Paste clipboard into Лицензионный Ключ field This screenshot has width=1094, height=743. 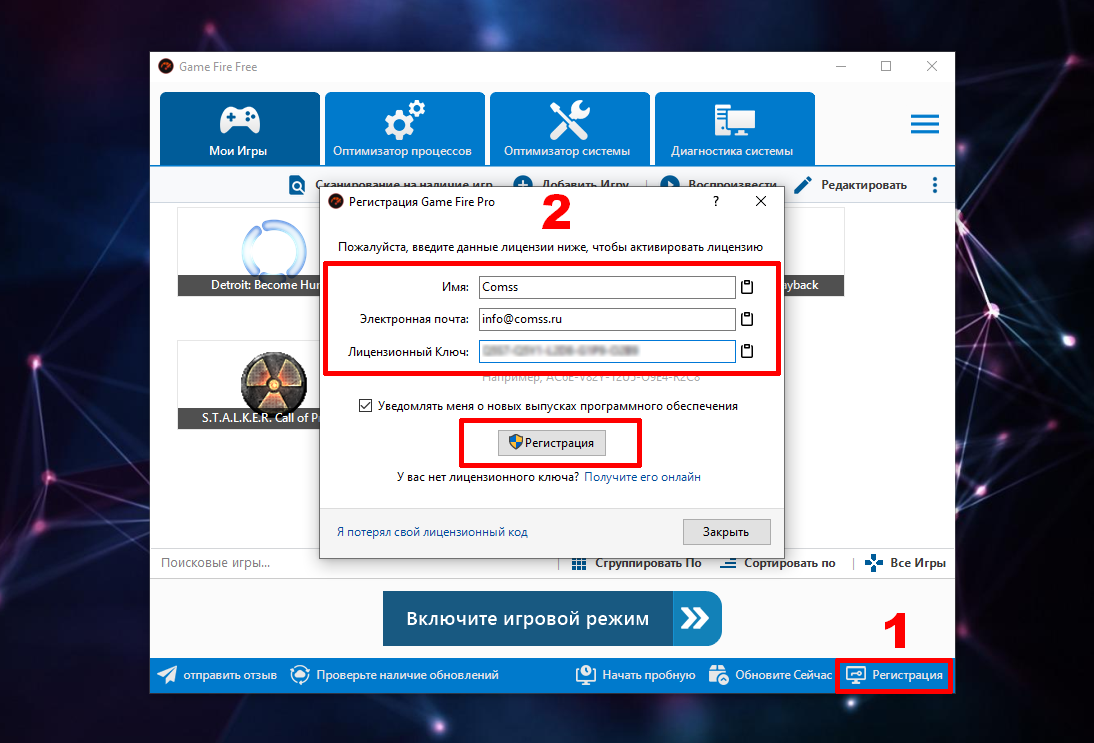747,351
